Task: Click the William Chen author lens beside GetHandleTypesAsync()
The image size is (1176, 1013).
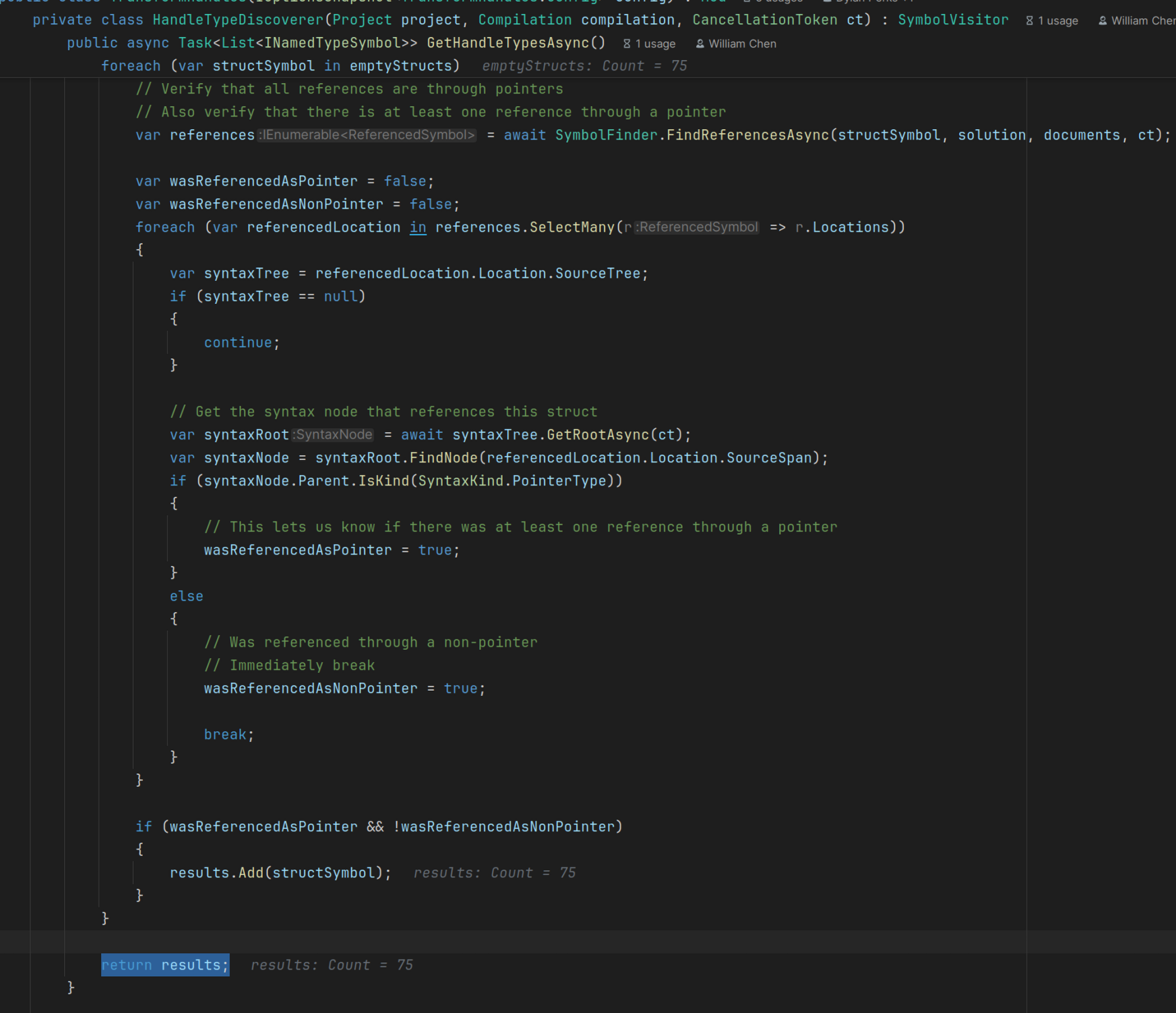Action: pos(736,43)
